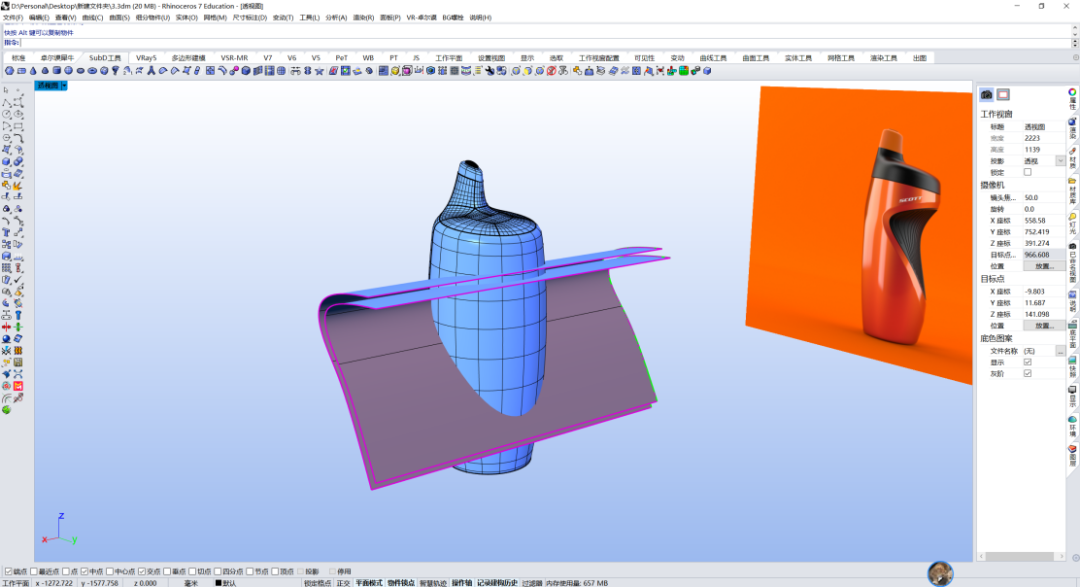Toggle 物件锁点 in the status bar
This screenshot has width=1080, height=587.
[401, 583]
